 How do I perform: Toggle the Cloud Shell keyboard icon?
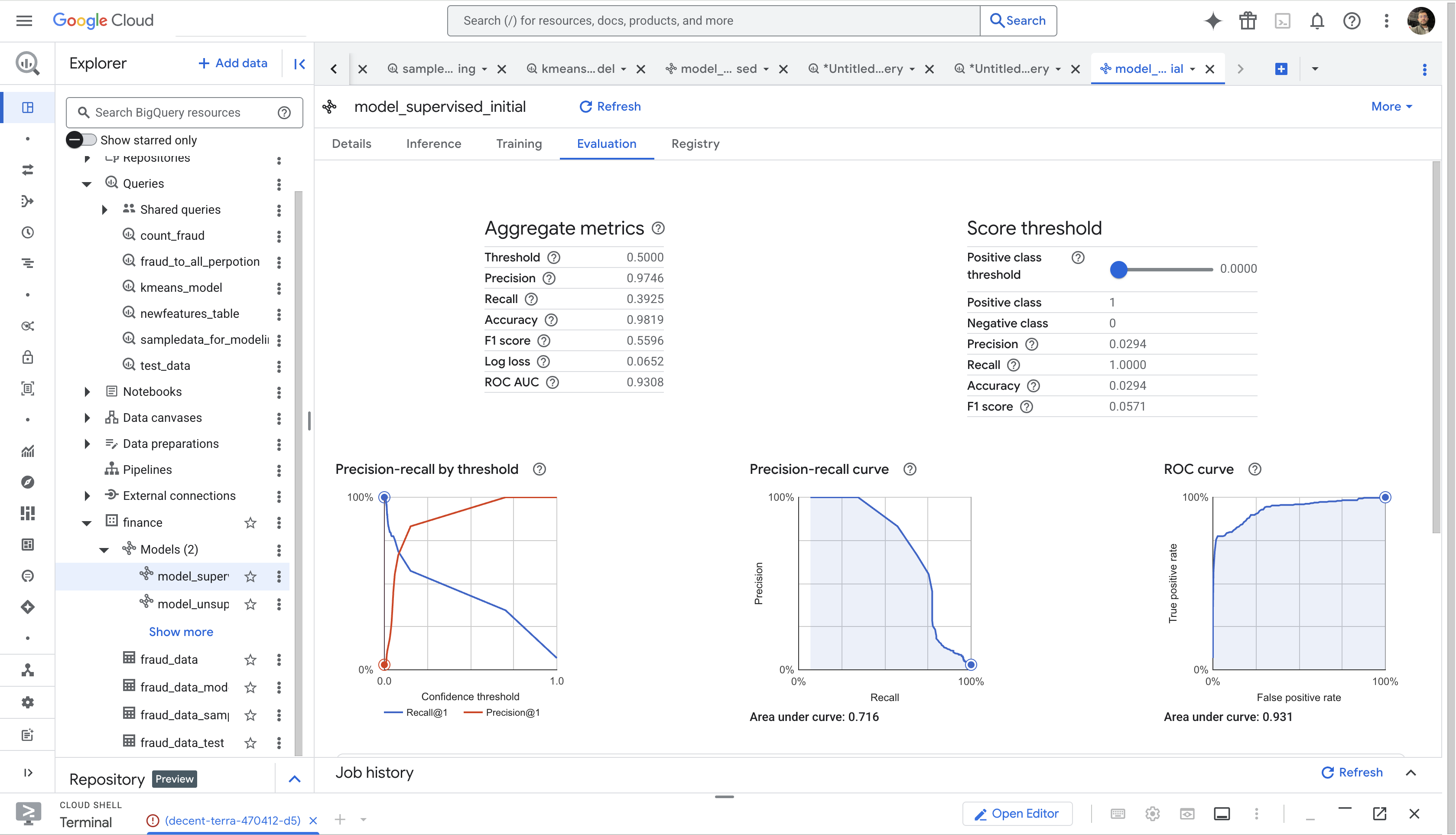[x=1118, y=814]
